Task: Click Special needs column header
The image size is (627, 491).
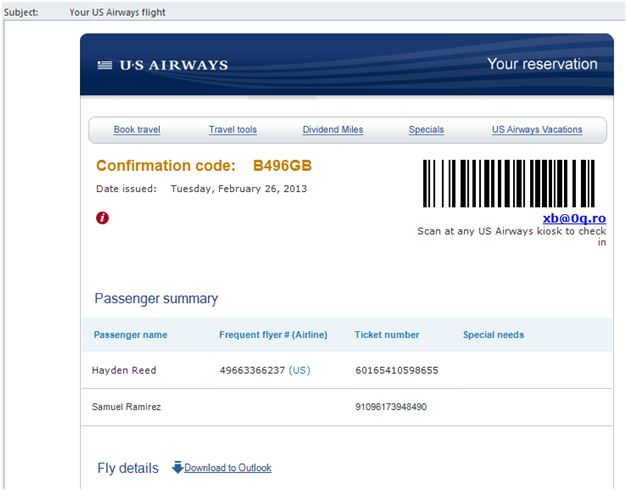Action: [493, 335]
